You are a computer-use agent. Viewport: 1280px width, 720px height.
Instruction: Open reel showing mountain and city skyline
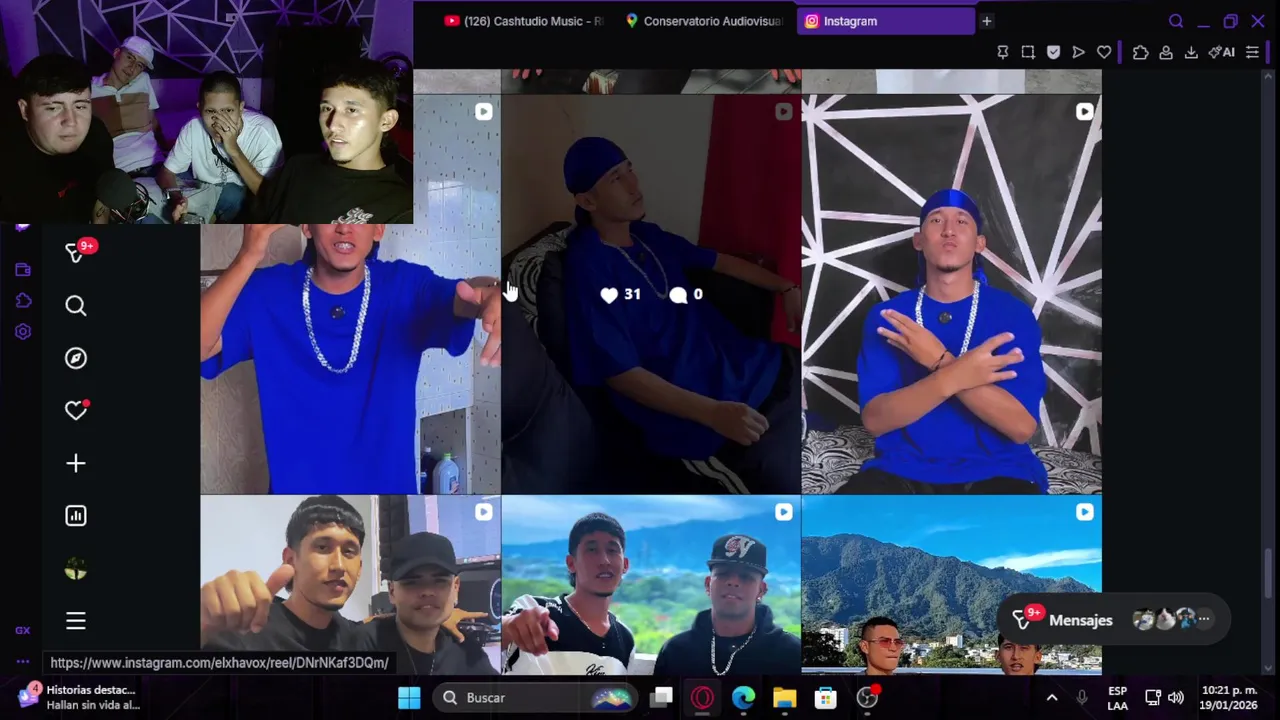coord(951,585)
